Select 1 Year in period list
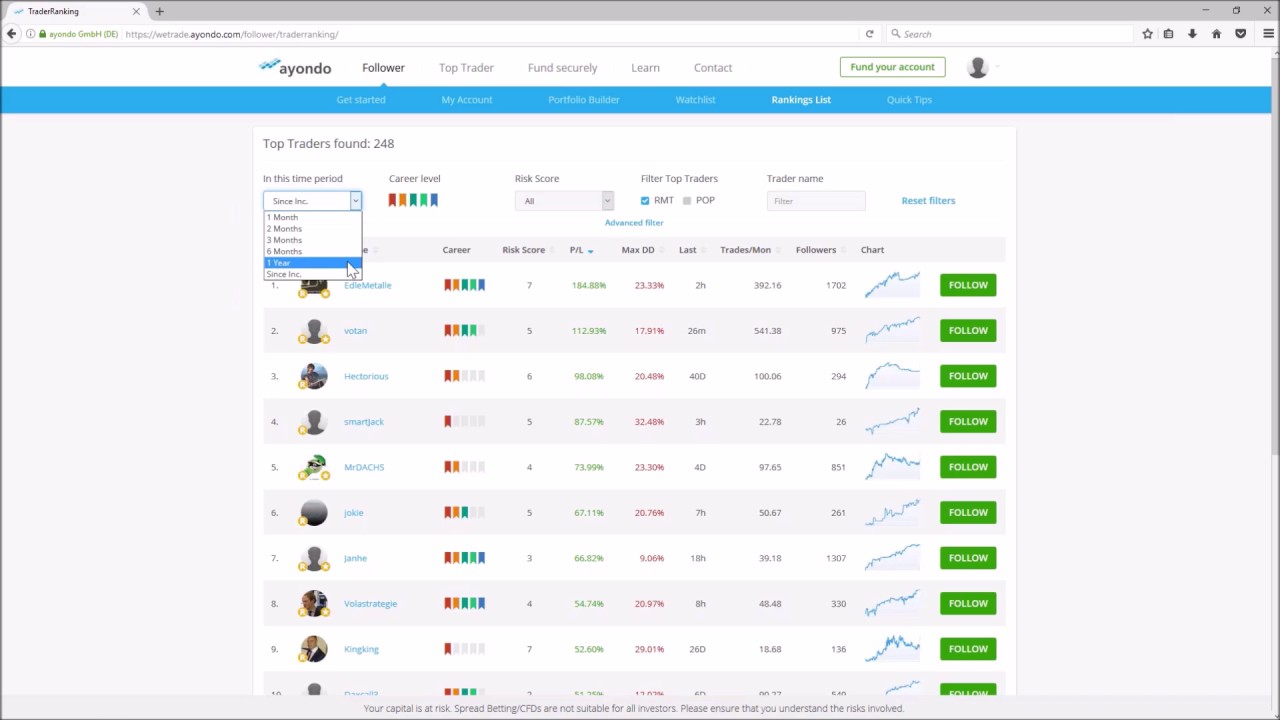Screen dimensions: 1280x720 click(x=312, y=263)
